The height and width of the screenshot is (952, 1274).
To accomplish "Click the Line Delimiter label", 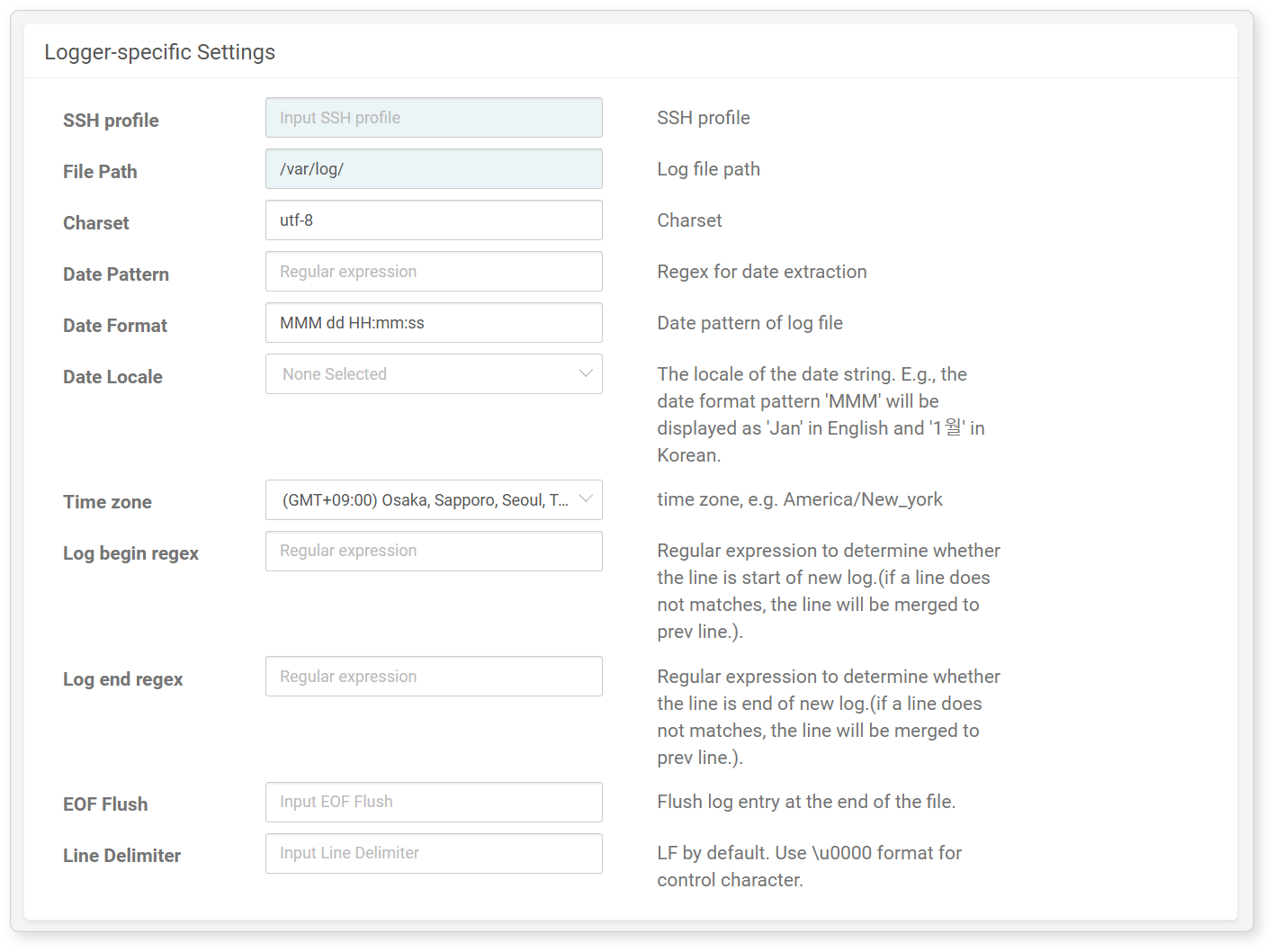I will click(121, 856).
